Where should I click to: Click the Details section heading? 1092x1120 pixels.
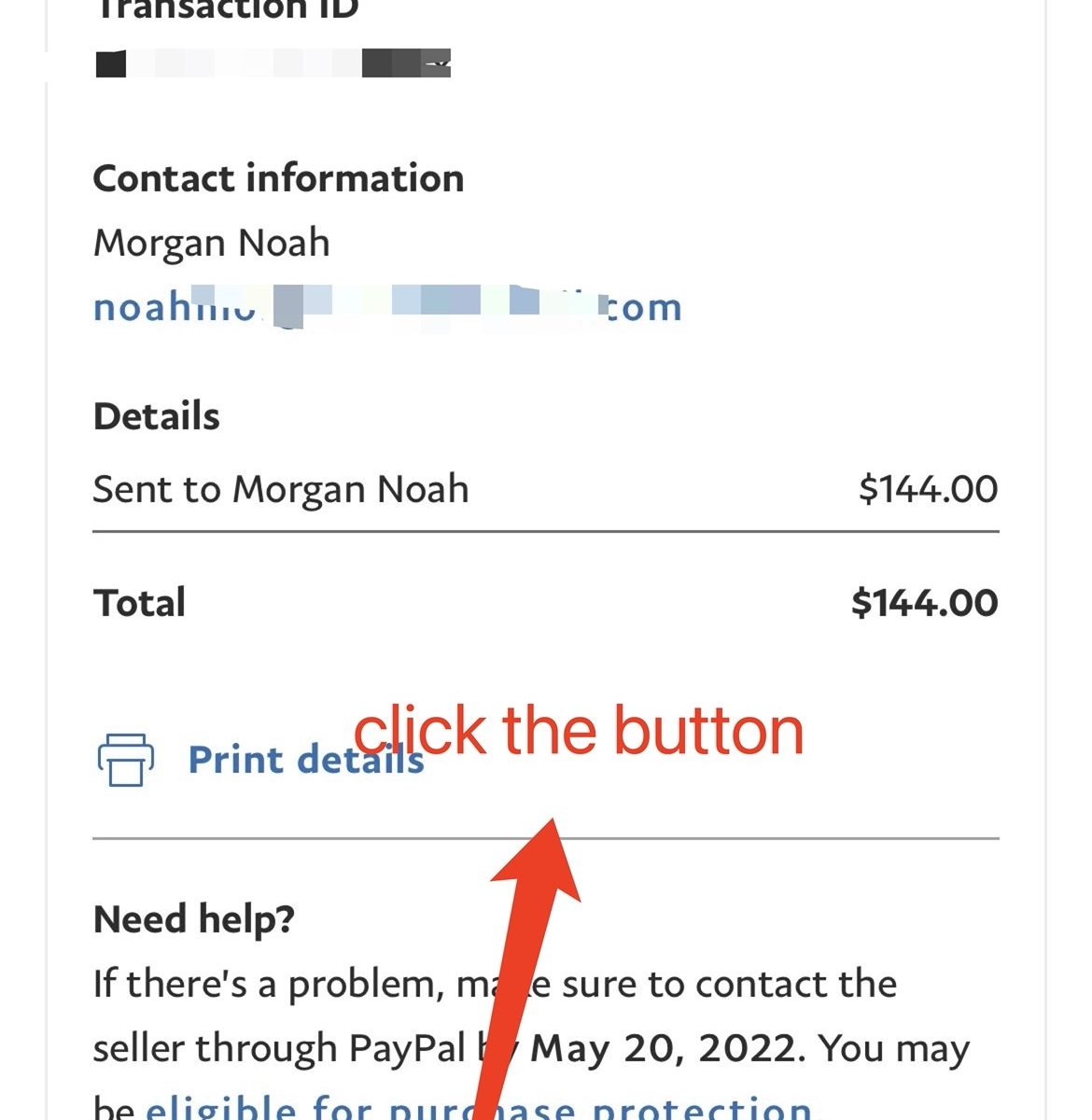coord(157,416)
